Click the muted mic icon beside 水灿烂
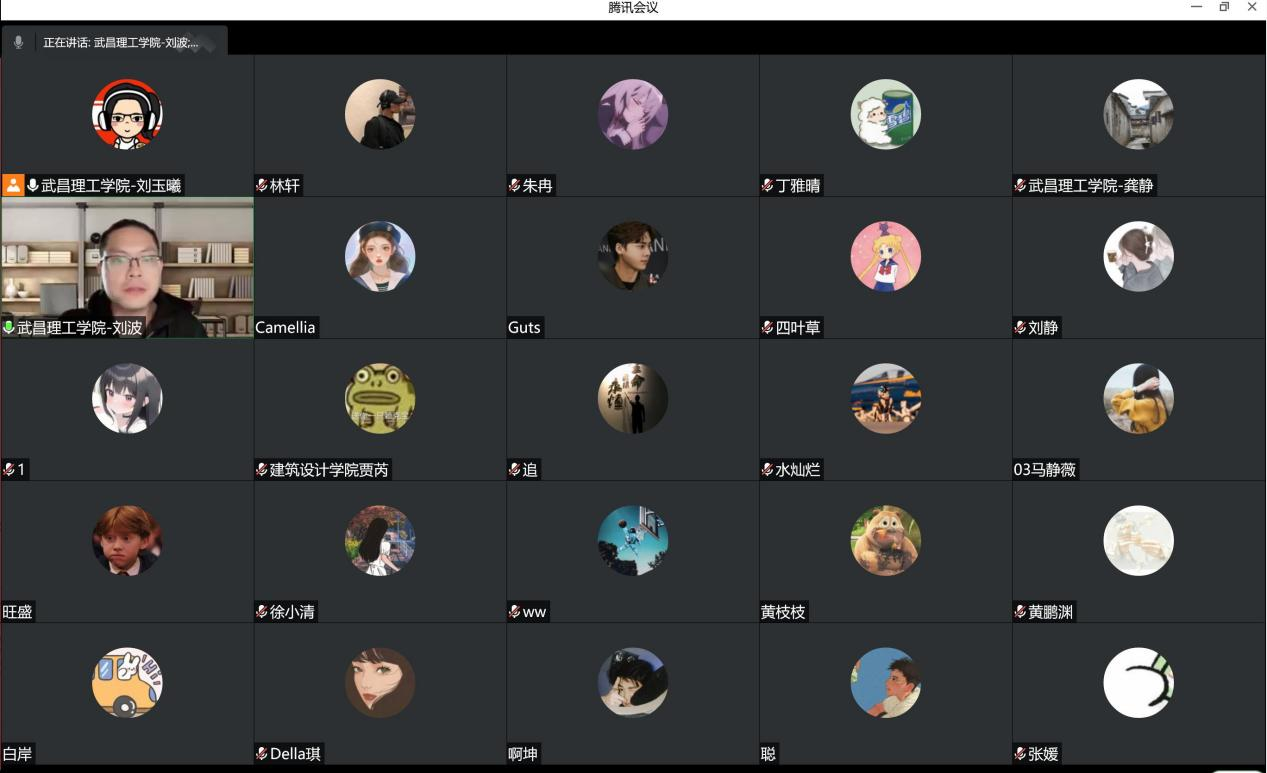Screen dimensions: 1267x773 coord(768,469)
